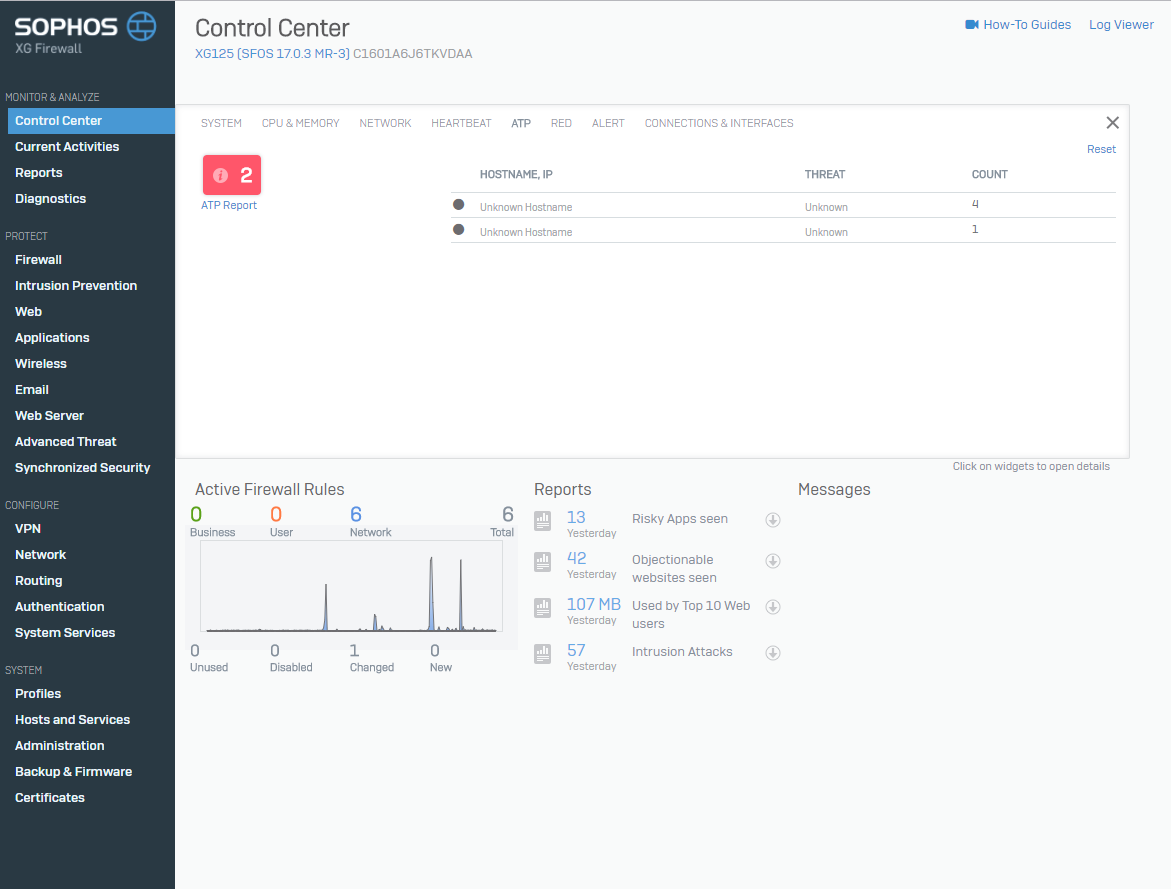1171x889 pixels.
Task: Click the XG125 firmware version link
Action: click(273, 54)
